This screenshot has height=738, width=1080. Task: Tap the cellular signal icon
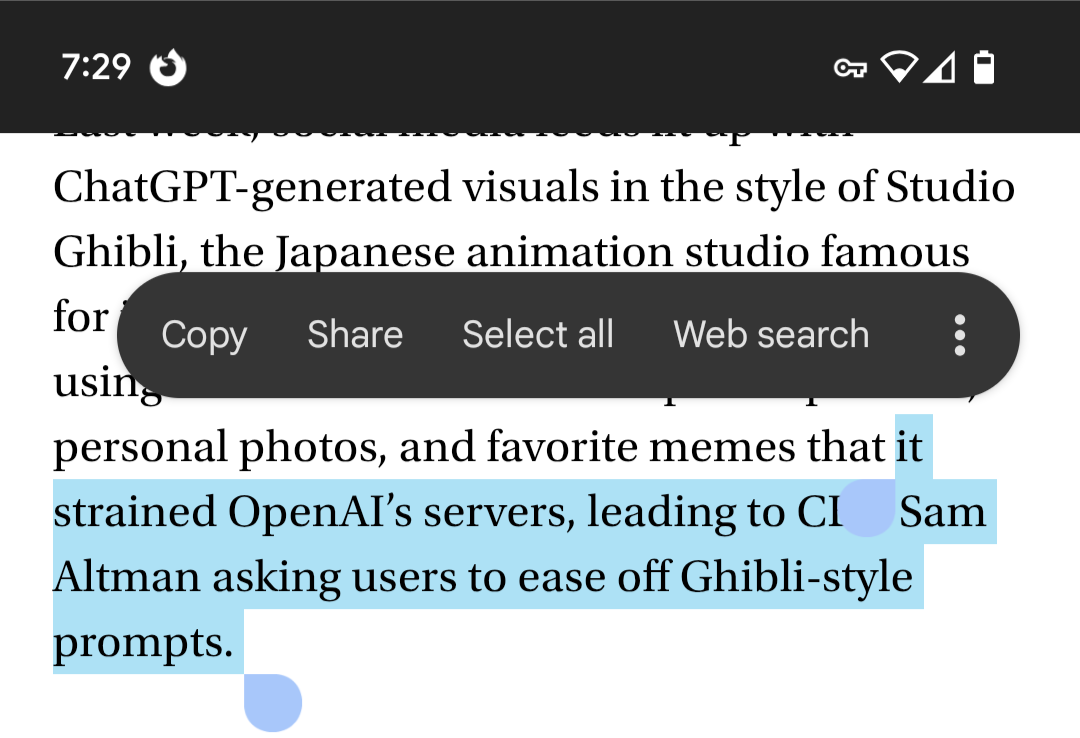coord(939,68)
